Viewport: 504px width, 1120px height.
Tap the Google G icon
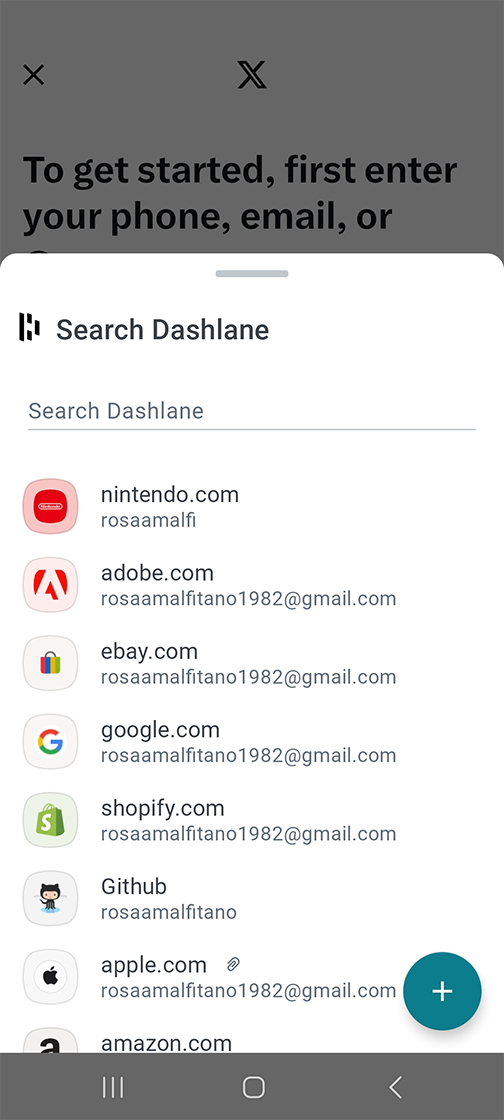coord(50,741)
